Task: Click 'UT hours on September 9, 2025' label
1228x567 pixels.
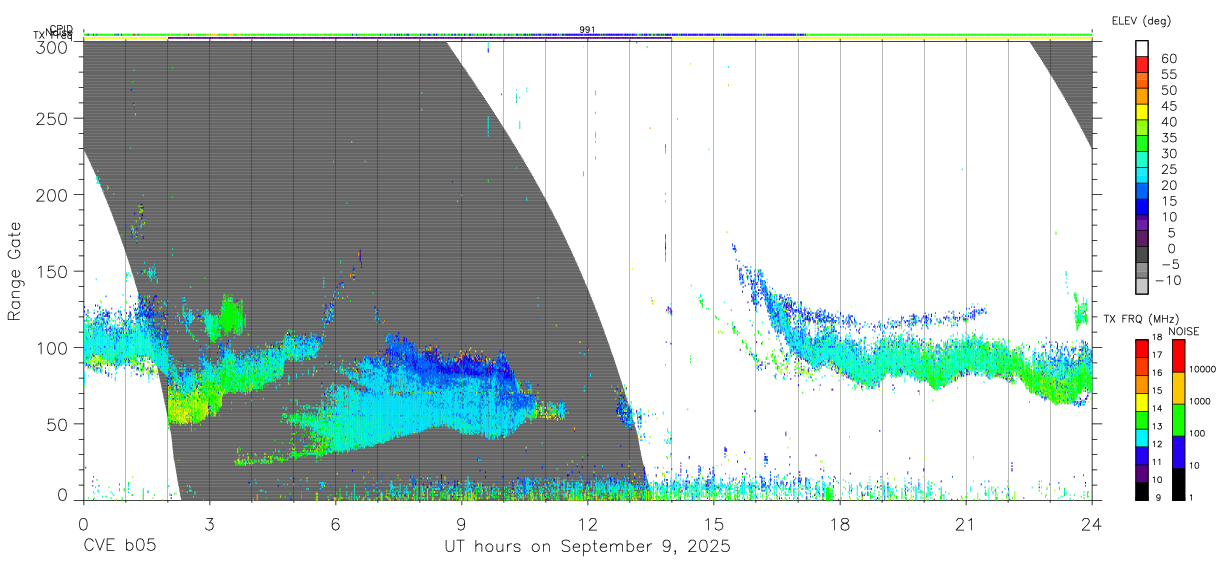Action: pos(587,547)
